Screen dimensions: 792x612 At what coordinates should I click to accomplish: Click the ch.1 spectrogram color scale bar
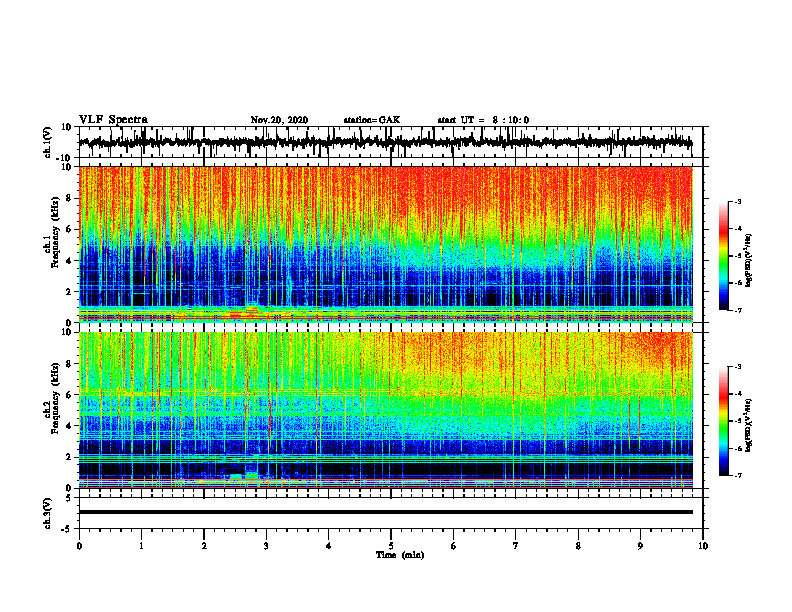coord(724,256)
